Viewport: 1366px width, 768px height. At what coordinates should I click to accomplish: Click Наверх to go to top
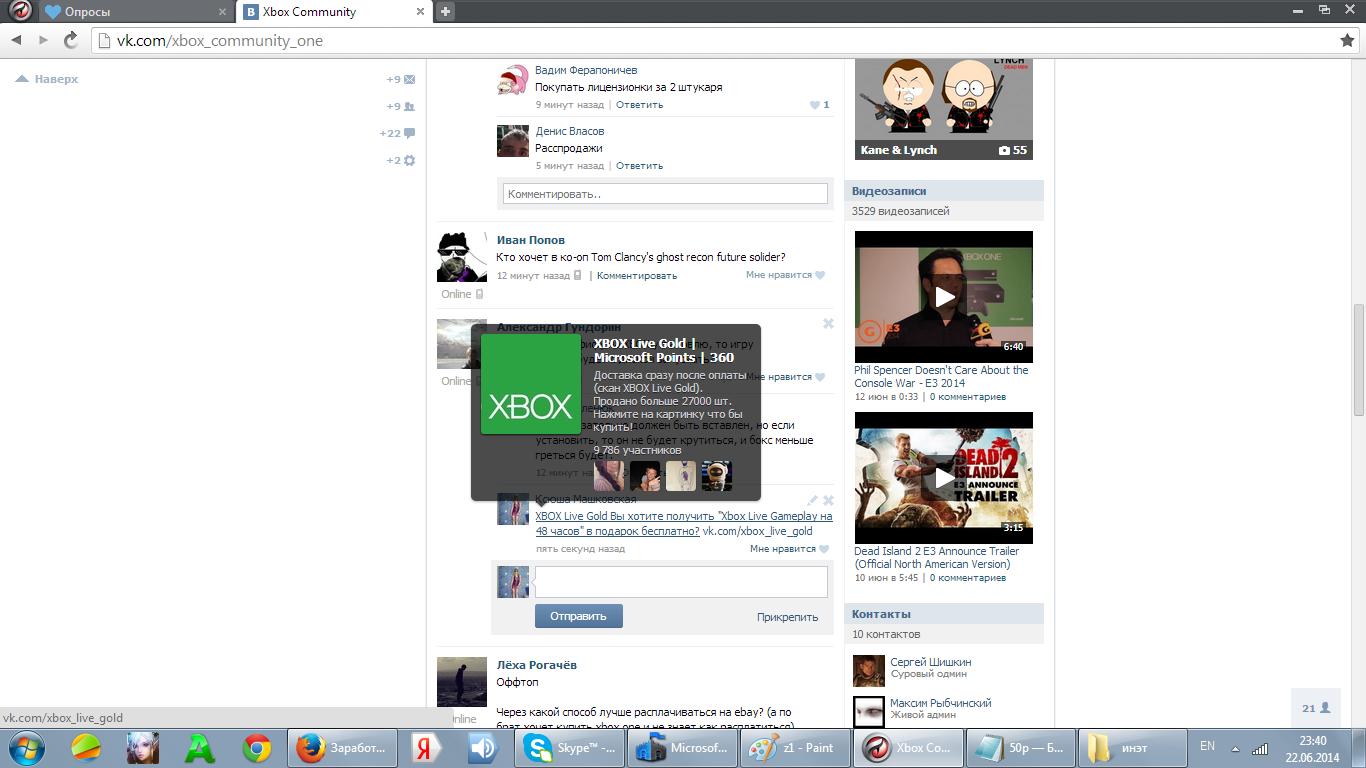pos(48,79)
